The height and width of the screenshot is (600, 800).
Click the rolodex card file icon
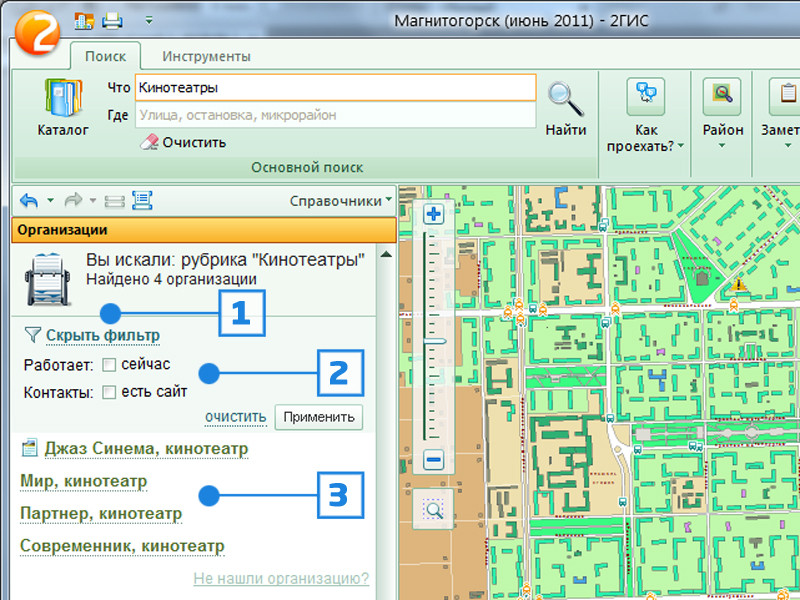click(47, 280)
